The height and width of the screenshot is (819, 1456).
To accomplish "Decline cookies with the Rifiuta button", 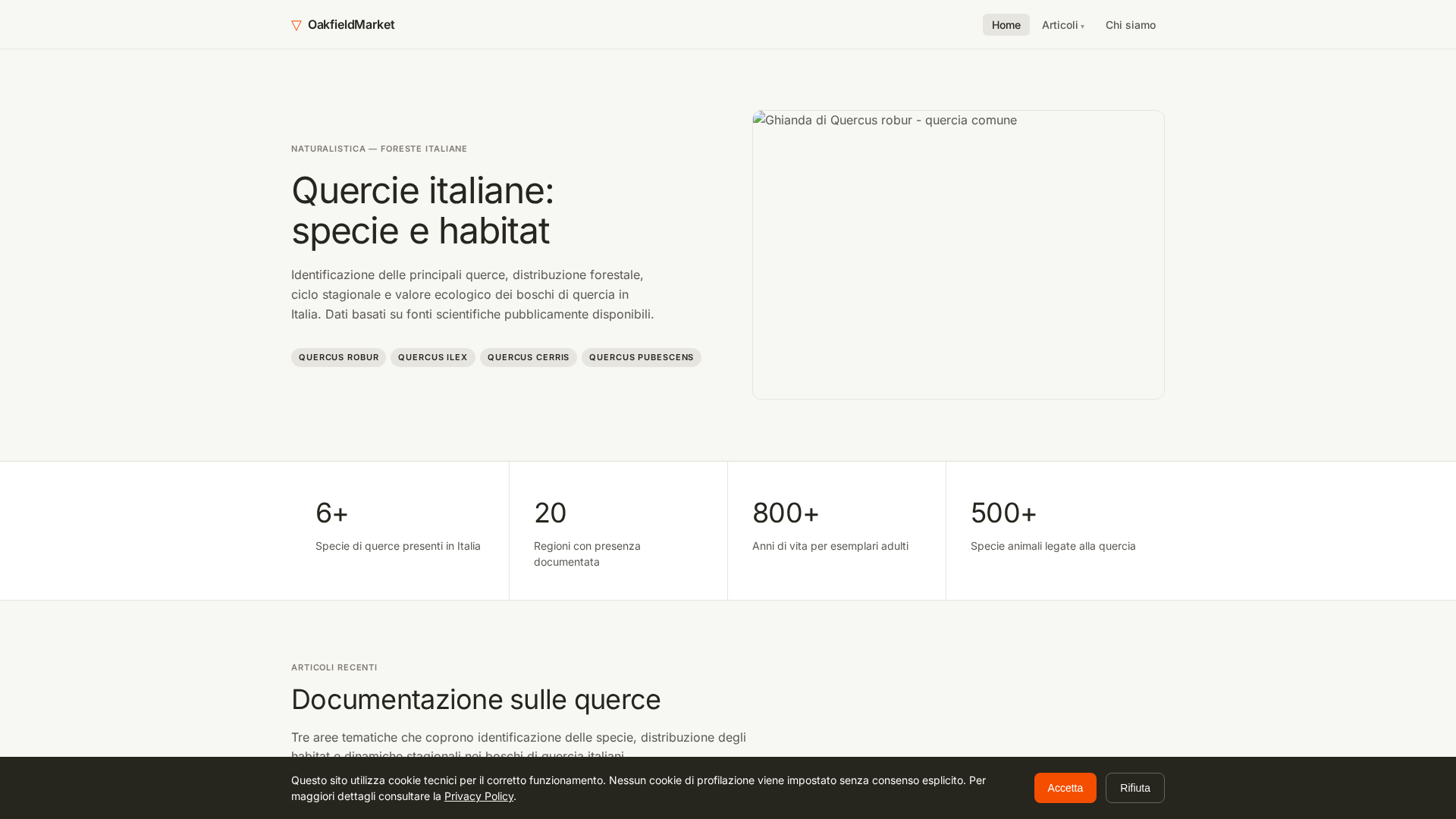I will pos(1134,788).
